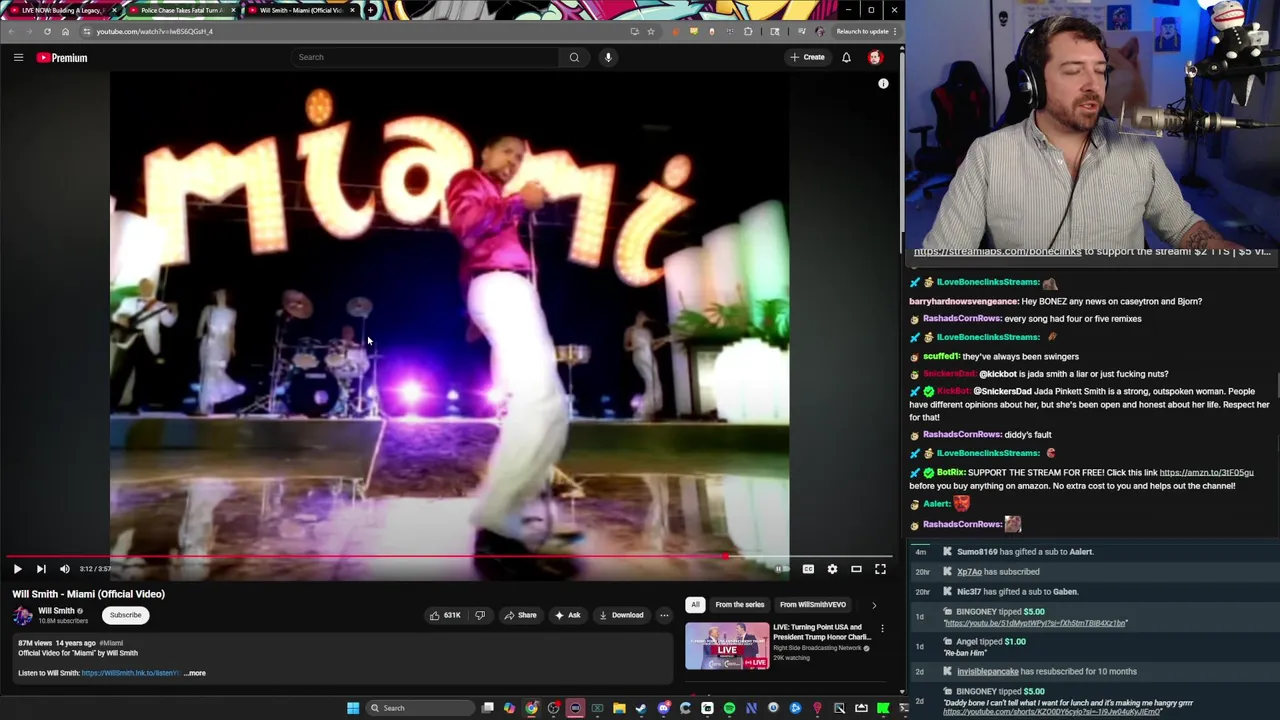Click the YouTube Premium logo
The width and height of the screenshot is (1280, 720).
tap(63, 57)
